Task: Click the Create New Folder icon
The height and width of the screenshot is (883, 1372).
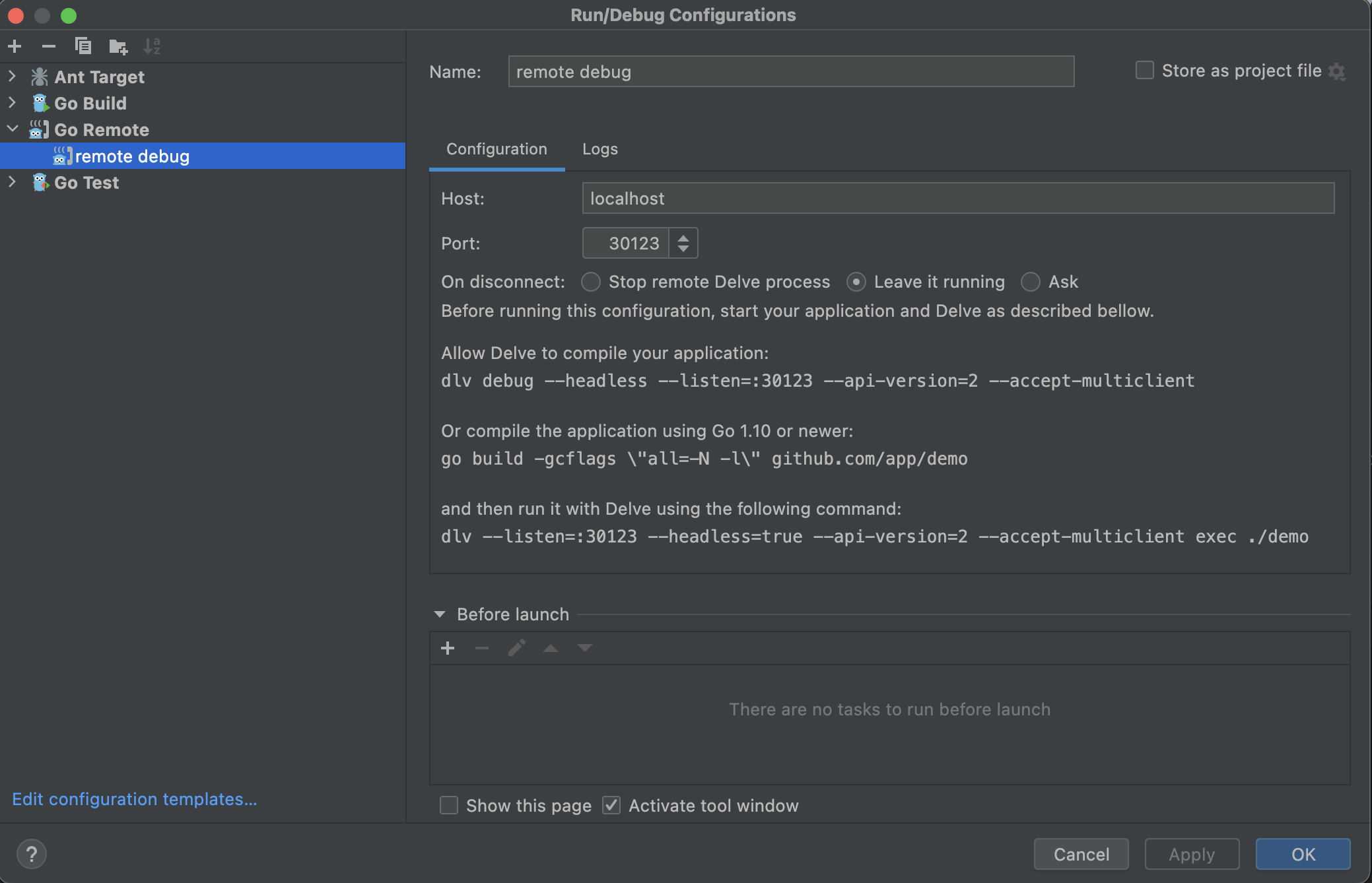Action: [x=118, y=46]
